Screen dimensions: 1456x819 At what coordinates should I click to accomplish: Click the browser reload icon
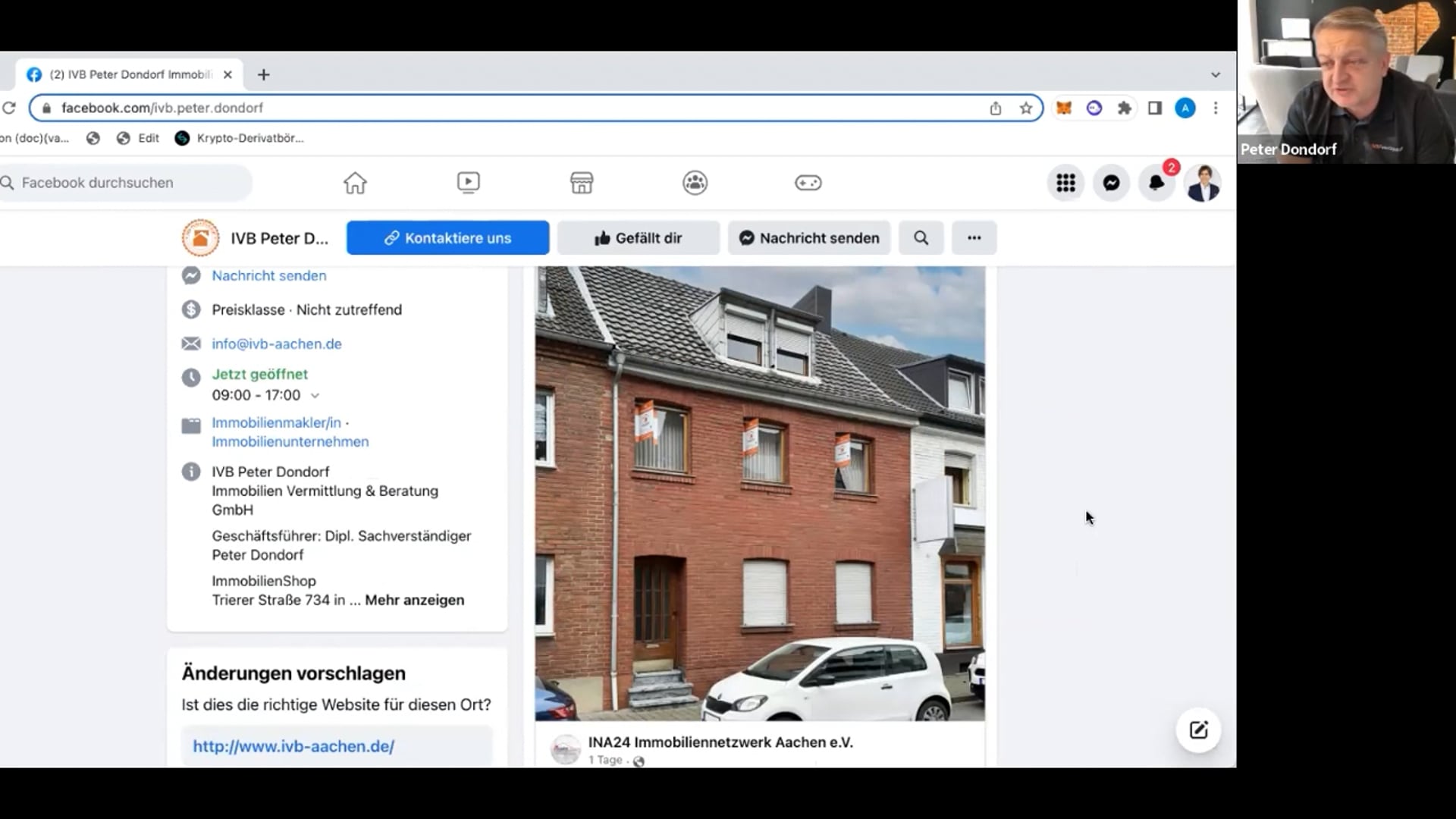[9, 108]
